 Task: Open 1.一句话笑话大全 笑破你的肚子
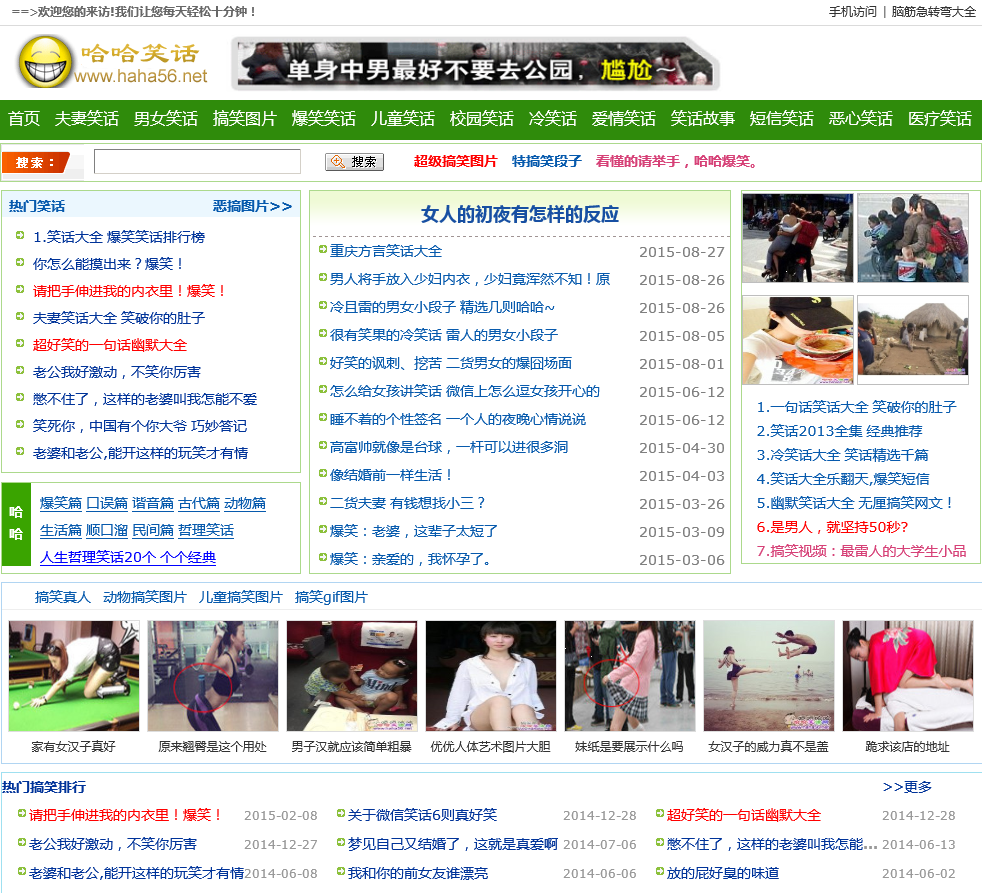coord(856,408)
